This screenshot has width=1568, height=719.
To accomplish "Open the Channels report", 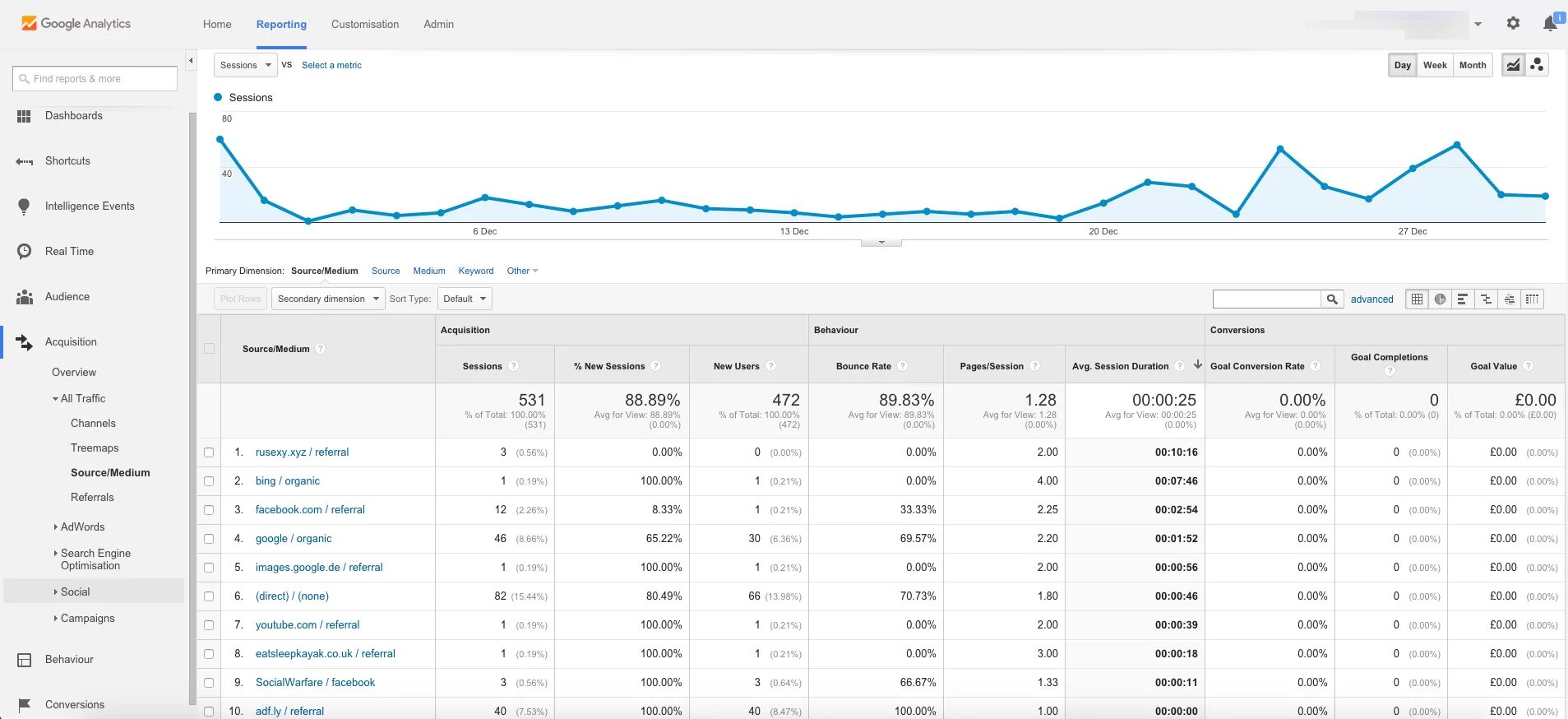I will (x=93, y=424).
